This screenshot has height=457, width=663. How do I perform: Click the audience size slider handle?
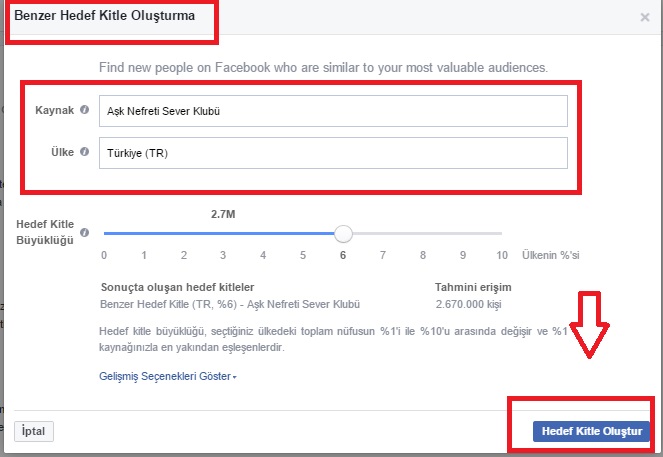pyautogui.click(x=343, y=233)
